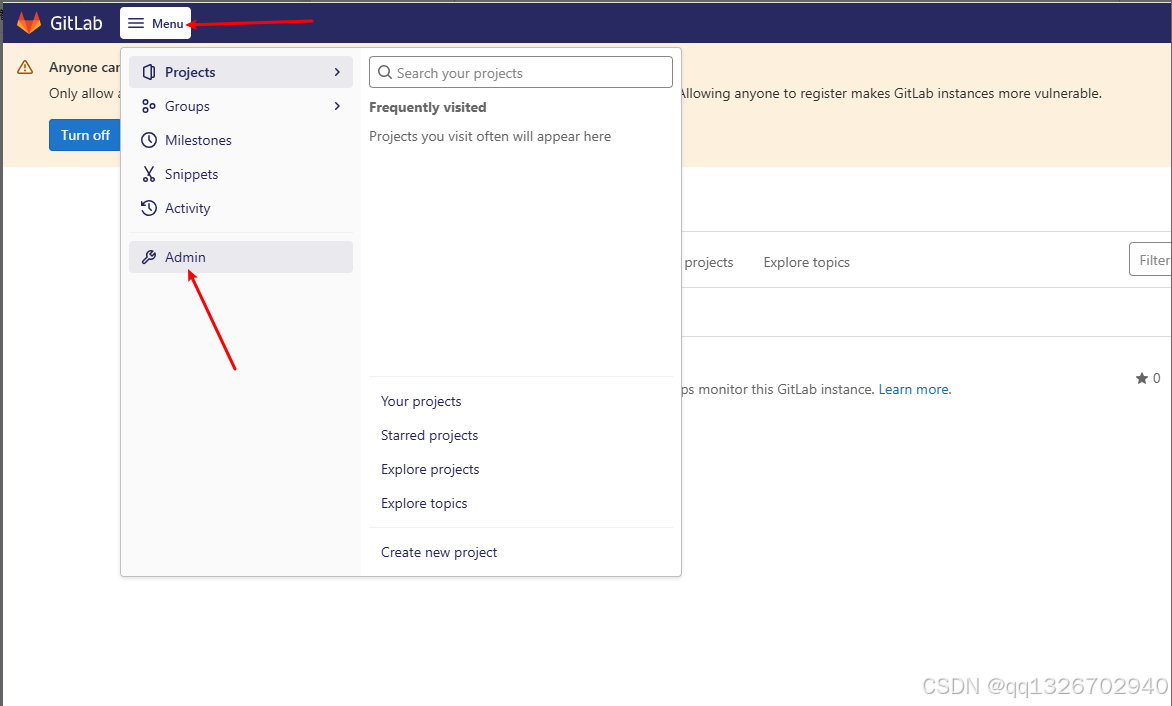Open Admin from the menu
Screen dimensions: 1172x706
tap(241, 257)
